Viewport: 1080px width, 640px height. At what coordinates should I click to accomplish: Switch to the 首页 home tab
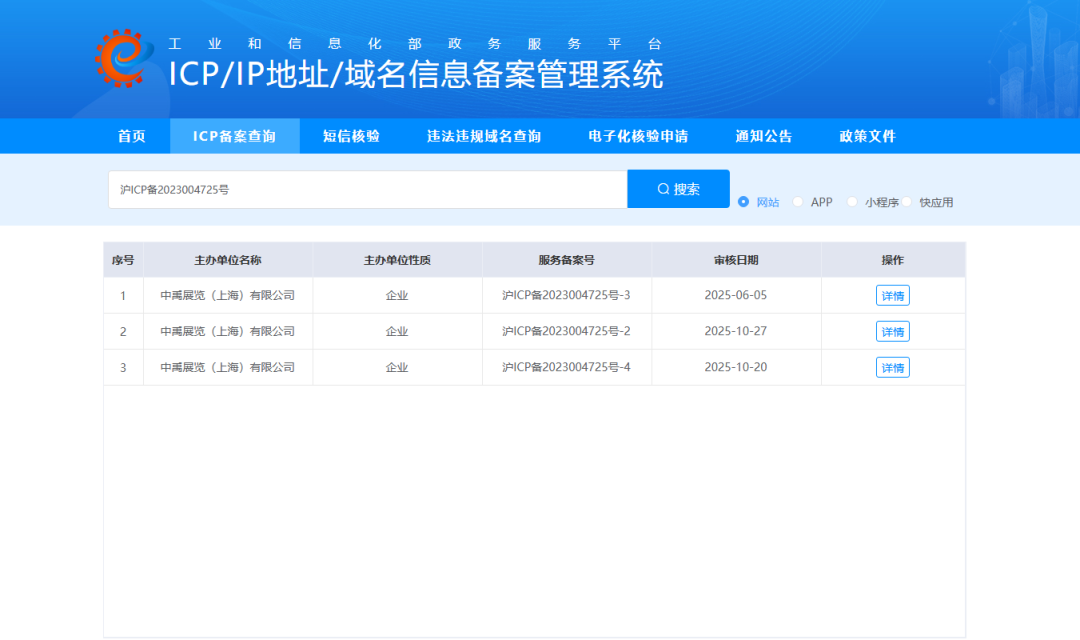pyautogui.click(x=132, y=136)
